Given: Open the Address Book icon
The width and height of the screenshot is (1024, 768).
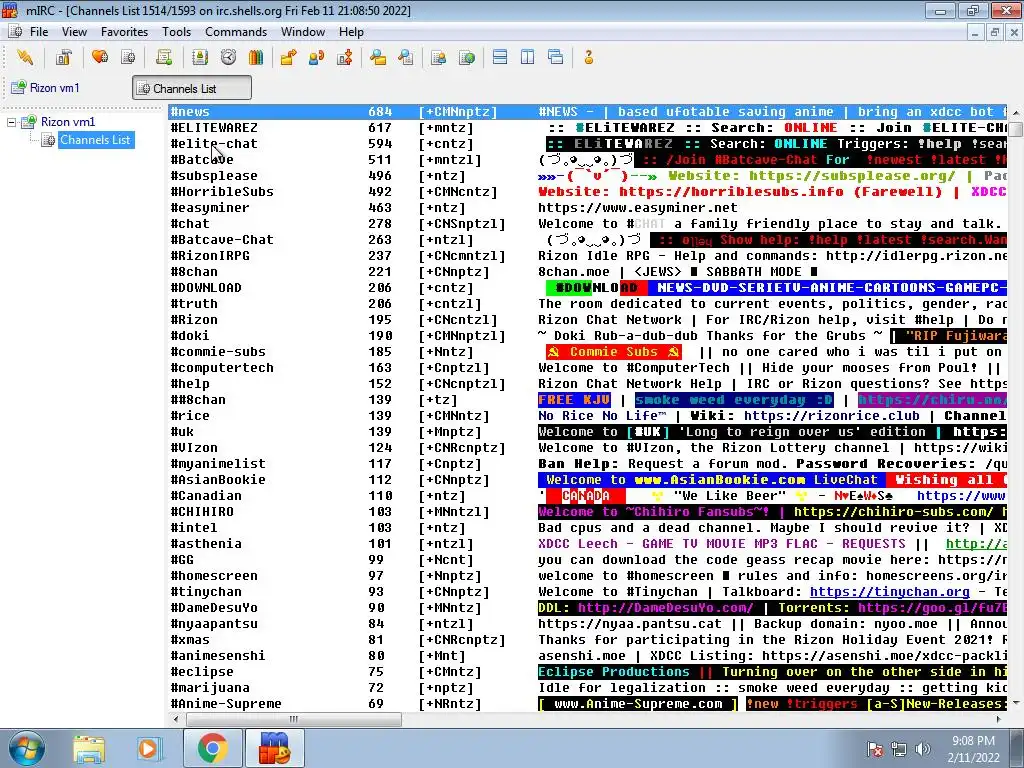Looking at the screenshot, I should pos(200,57).
